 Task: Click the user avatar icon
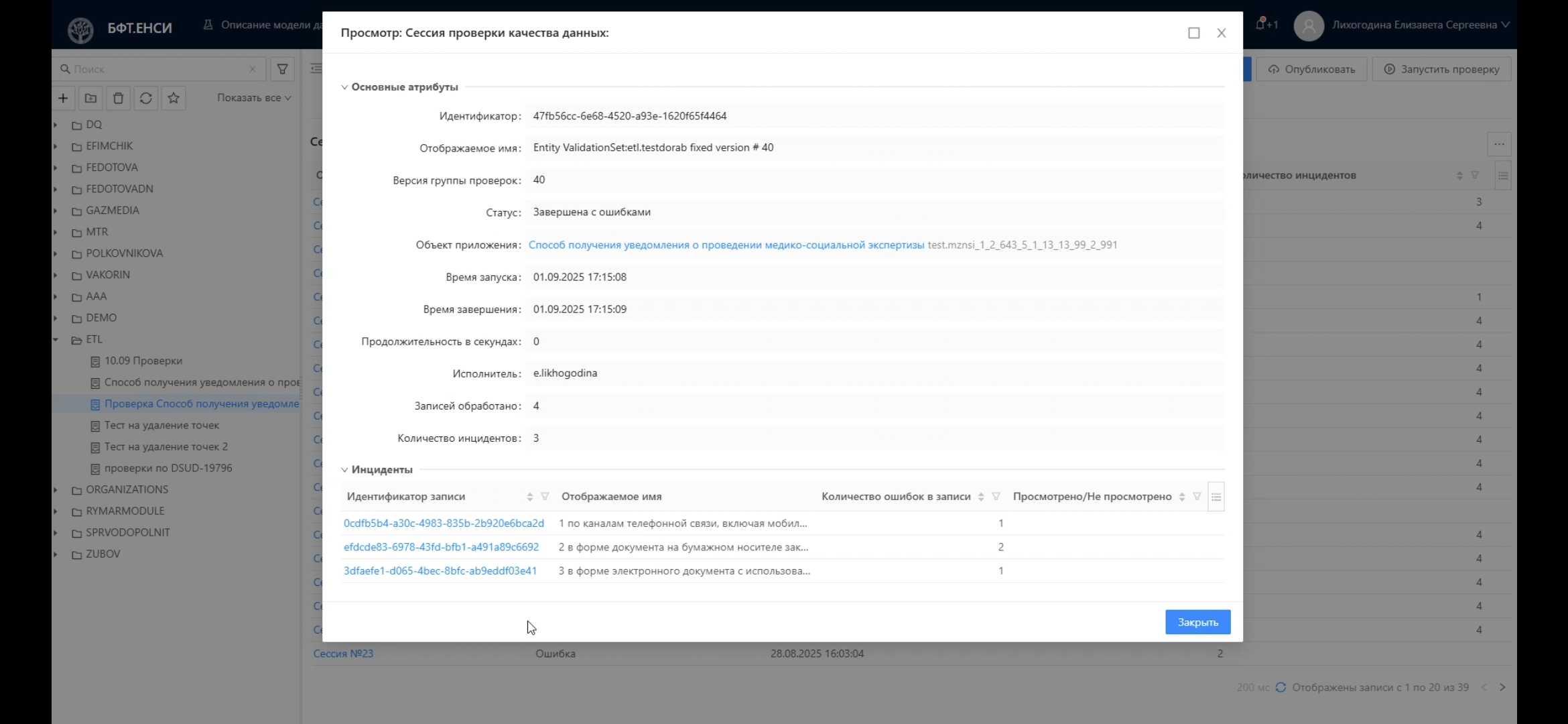click(x=1309, y=26)
